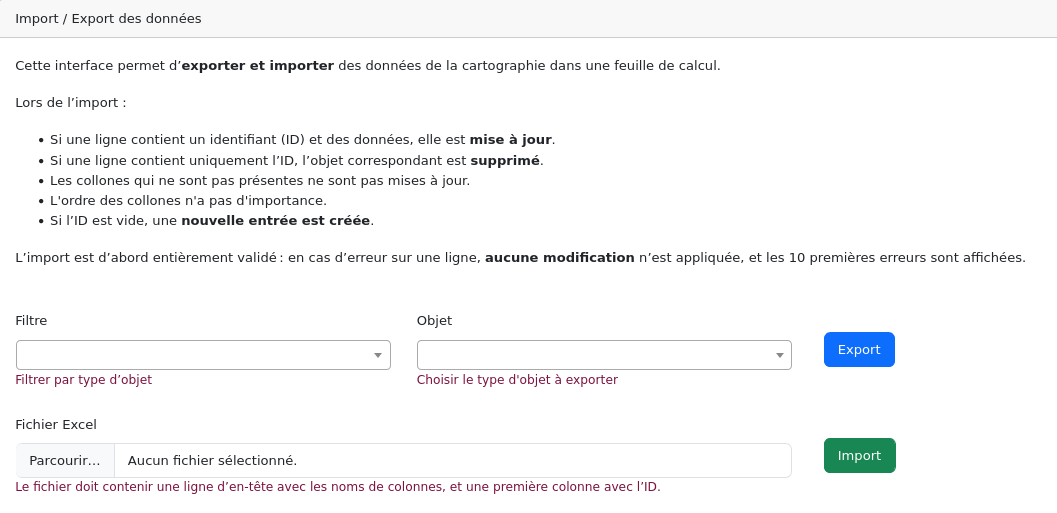Open the Objet combo box
The height and width of the screenshot is (513, 1057).
tap(596, 355)
